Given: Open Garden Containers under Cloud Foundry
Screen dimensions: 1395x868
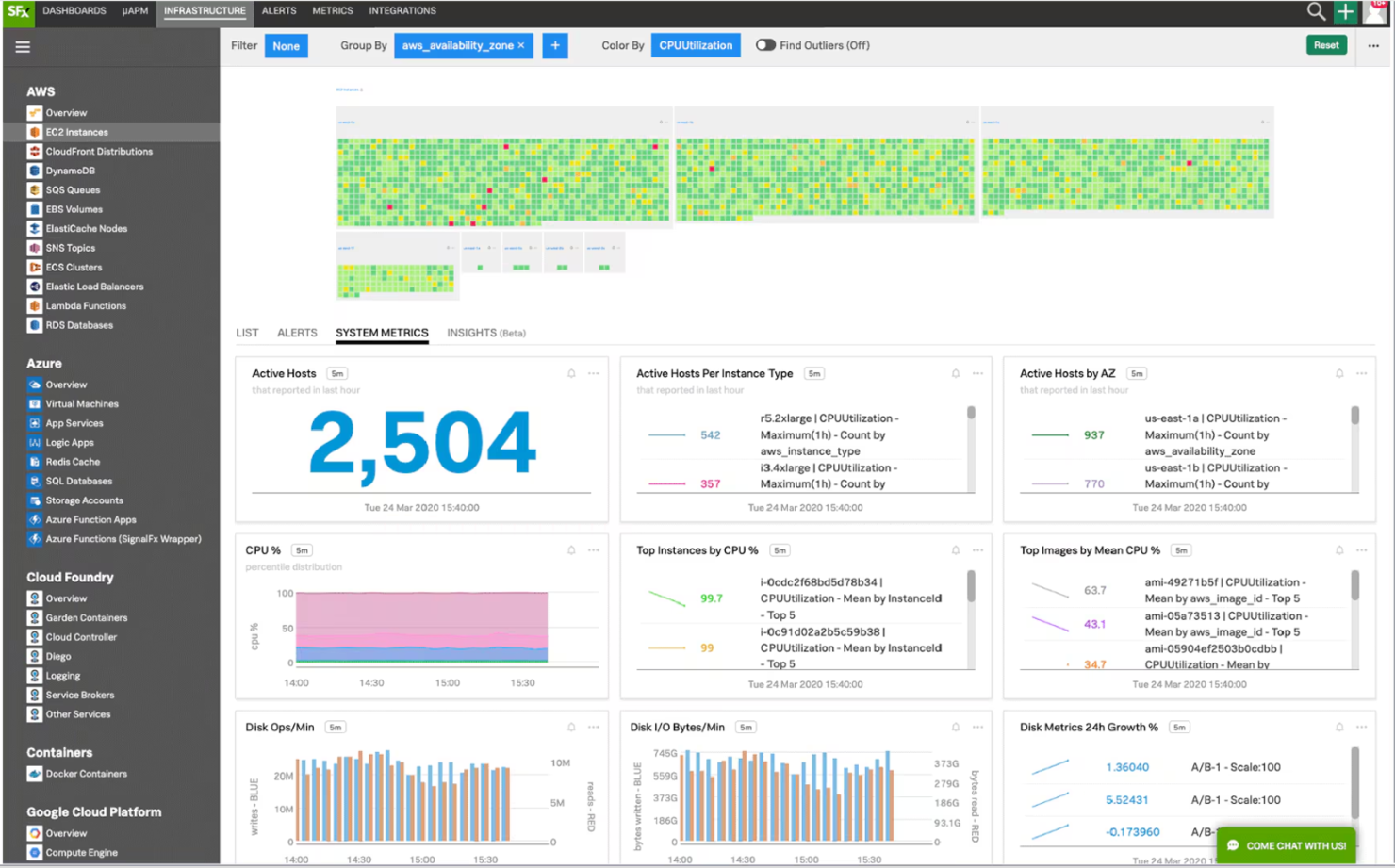Looking at the screenshot, I should click(x=87, y=617).
